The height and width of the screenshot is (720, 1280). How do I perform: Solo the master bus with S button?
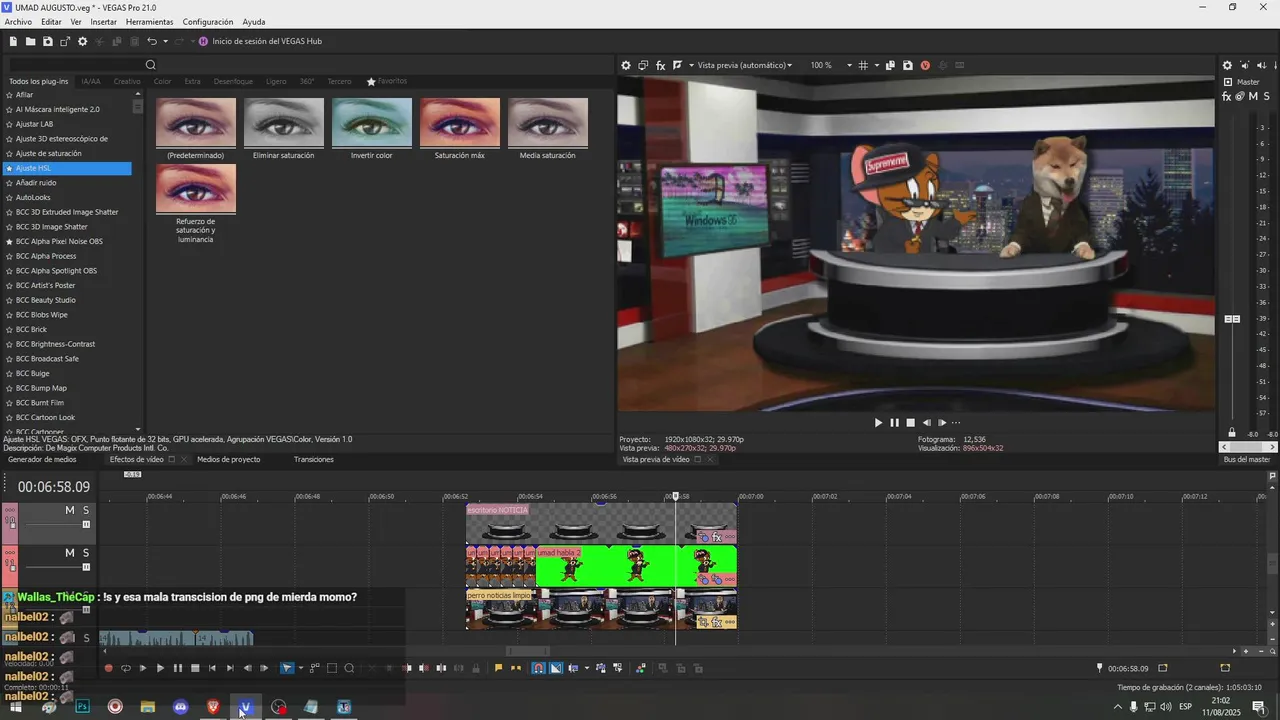tap(1266, 97)
